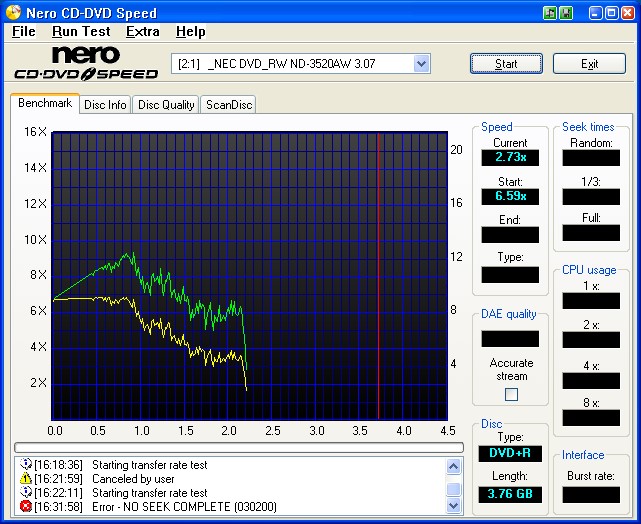The height and width of the screenshot is (524, 641).
Task: Select log line 'Canceled by user'
Action: click(133, 478)
